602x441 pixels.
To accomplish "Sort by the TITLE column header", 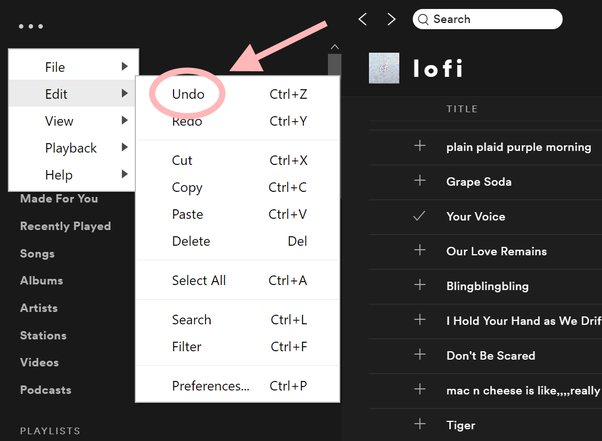I will 462,109.
